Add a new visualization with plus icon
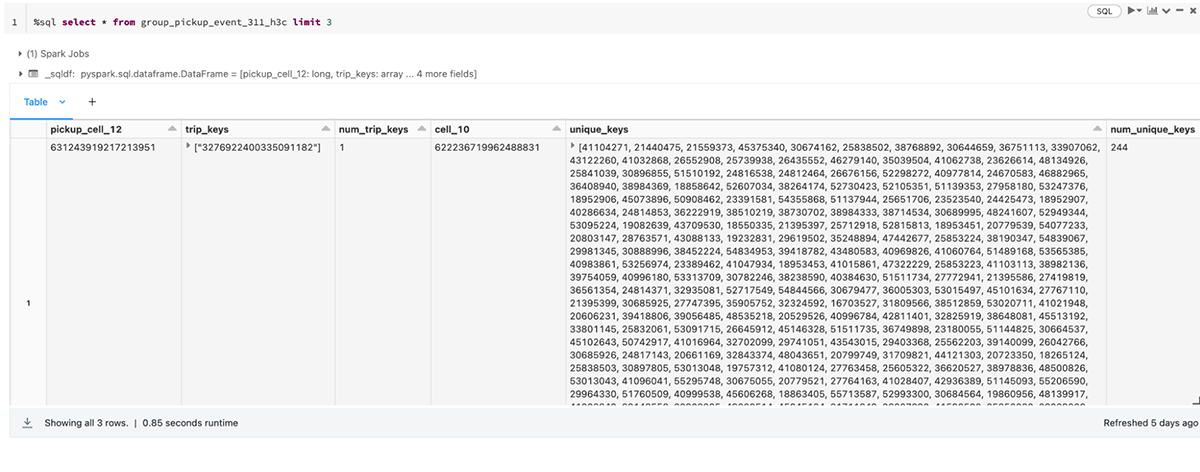 coord(92,102)
